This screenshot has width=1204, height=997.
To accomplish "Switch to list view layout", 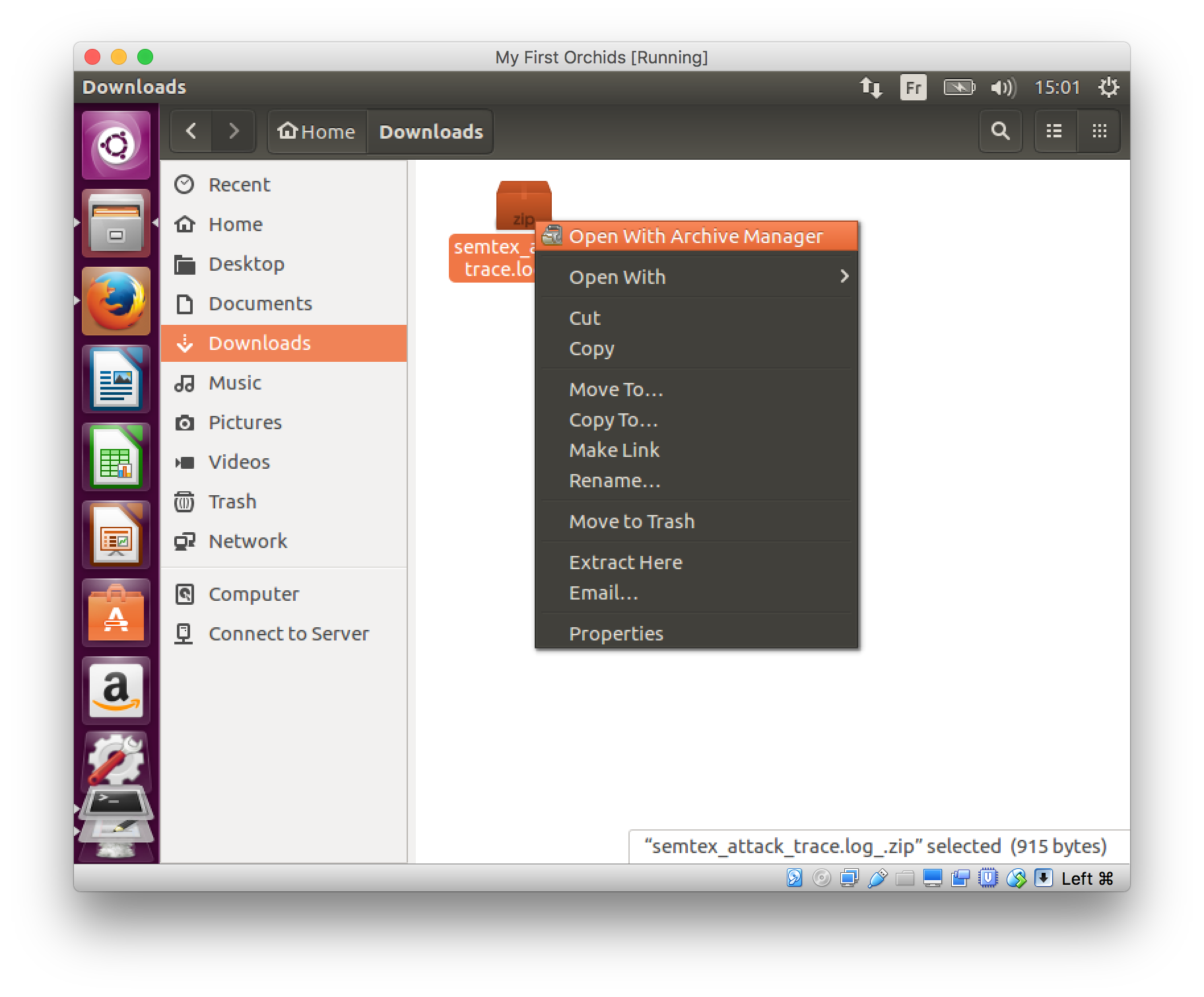I will [1054, 131].
